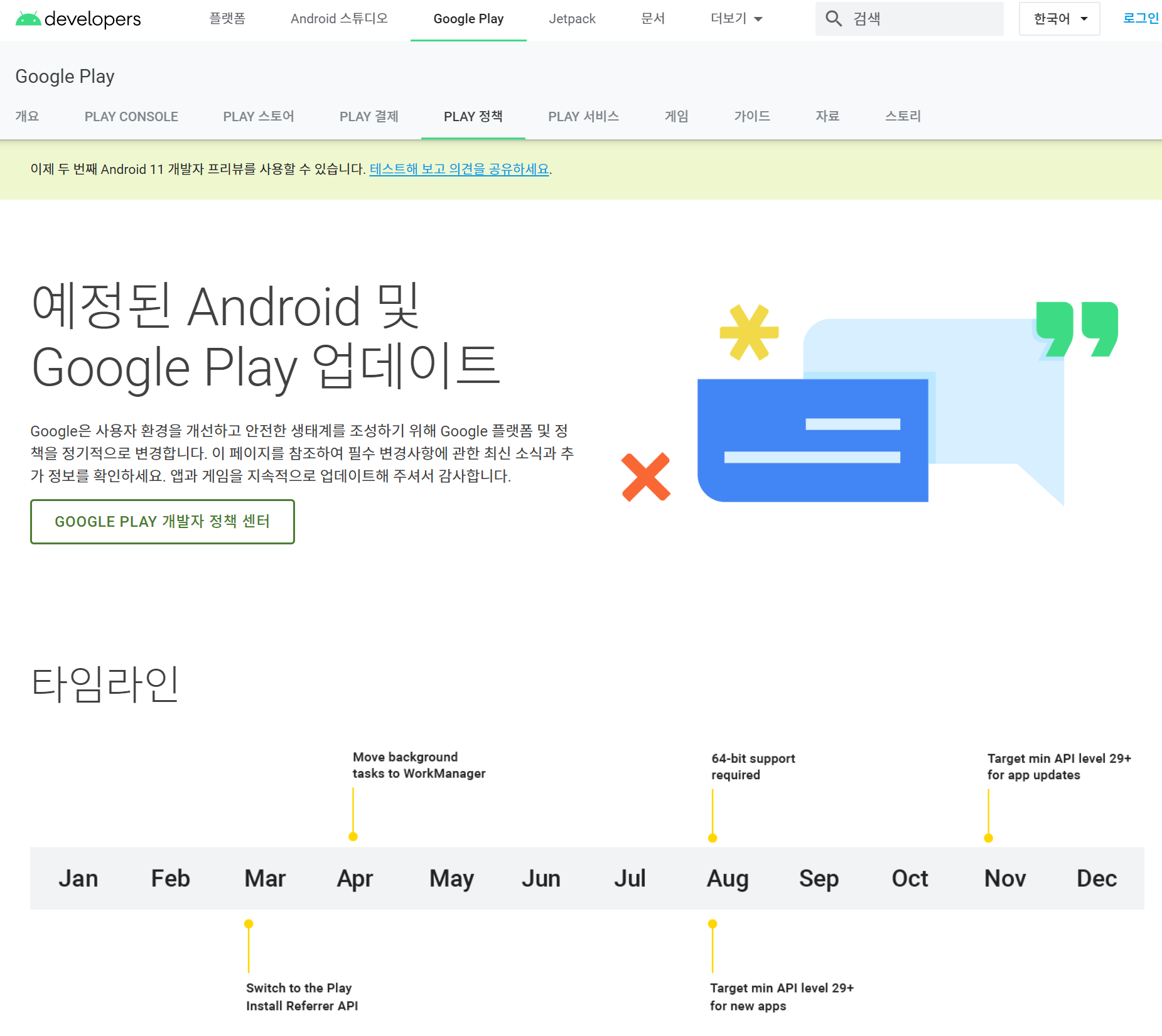Image resolution: width=1162 pixels, height=1036 pixels.
Task: Click the Android developers logo
Action: click(x=78, y=19)
